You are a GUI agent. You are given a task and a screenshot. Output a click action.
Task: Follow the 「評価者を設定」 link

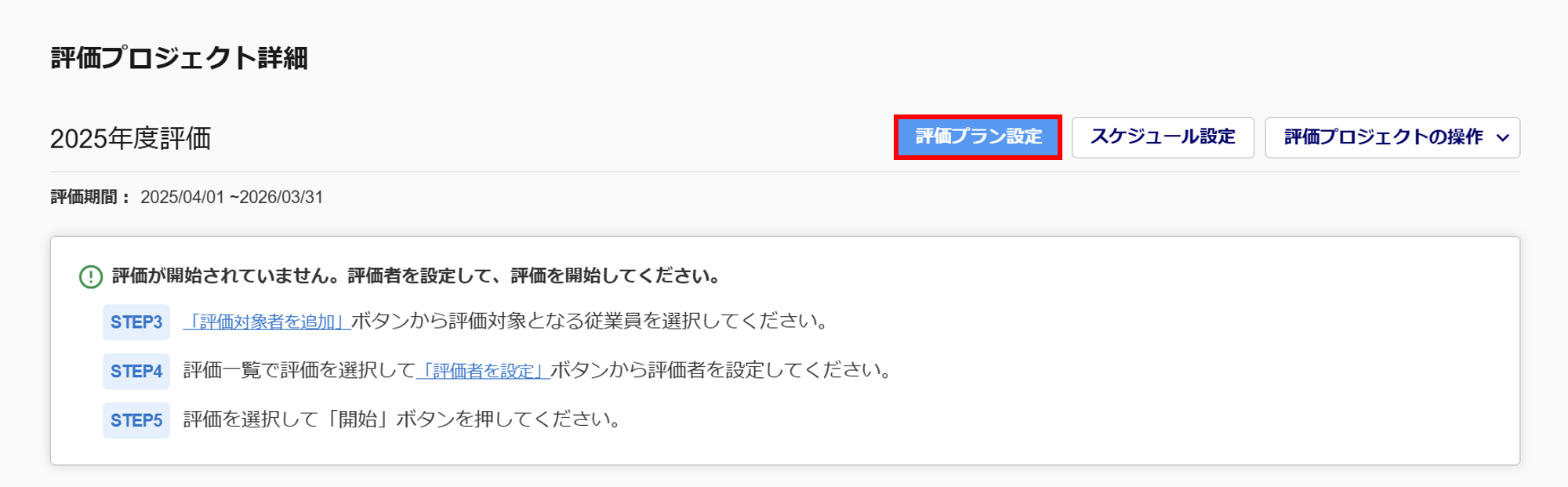click(x=483, y=371)
